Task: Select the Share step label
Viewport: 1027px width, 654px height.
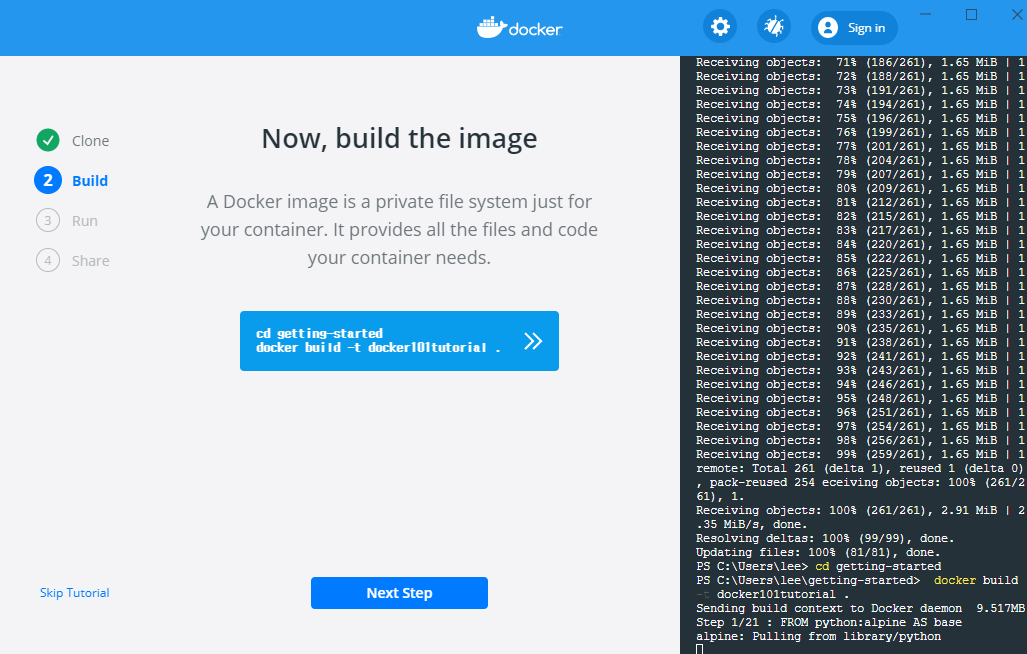Action: (90, 261)
